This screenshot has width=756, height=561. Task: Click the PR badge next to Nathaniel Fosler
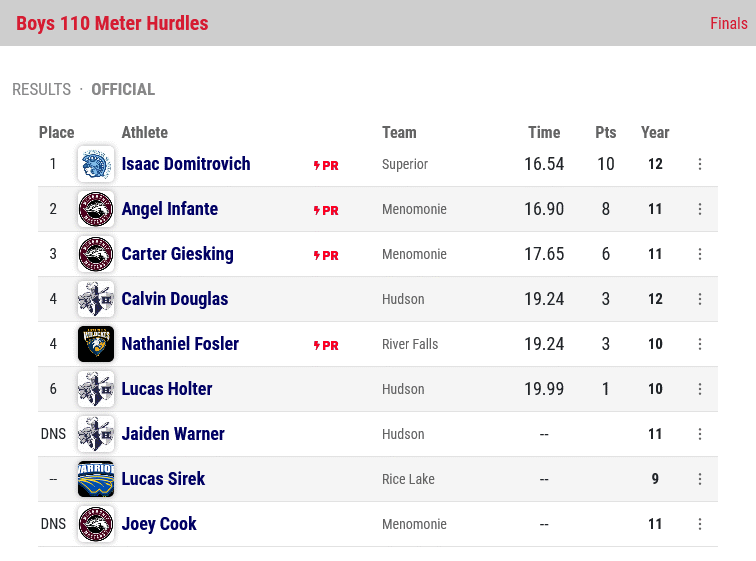point(326,345)
